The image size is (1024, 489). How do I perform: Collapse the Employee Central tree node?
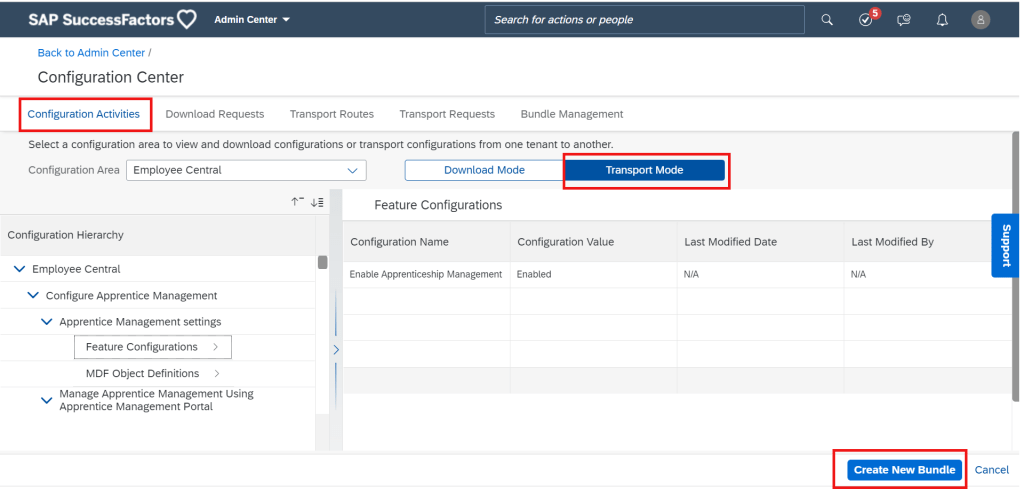tap(20, 269)
